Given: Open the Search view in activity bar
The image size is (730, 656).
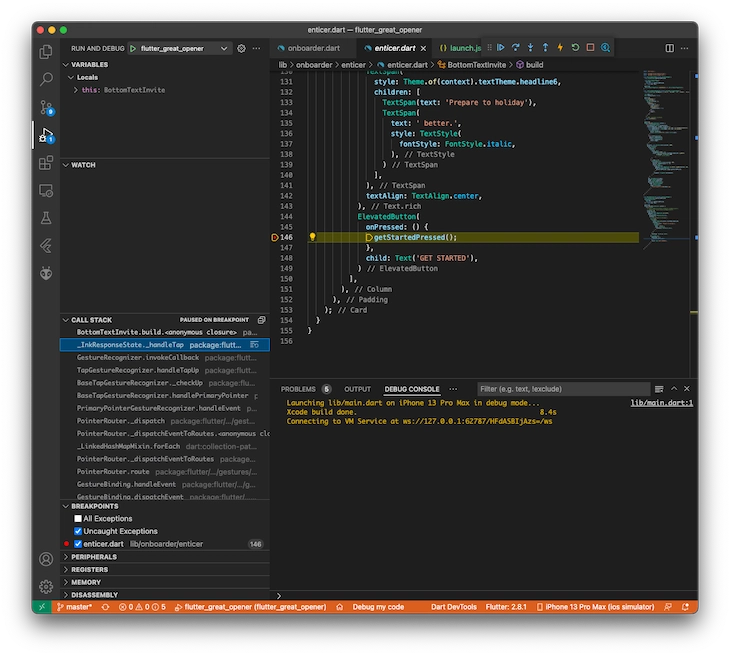Looking at the screenshot, I should coord(46,79).
